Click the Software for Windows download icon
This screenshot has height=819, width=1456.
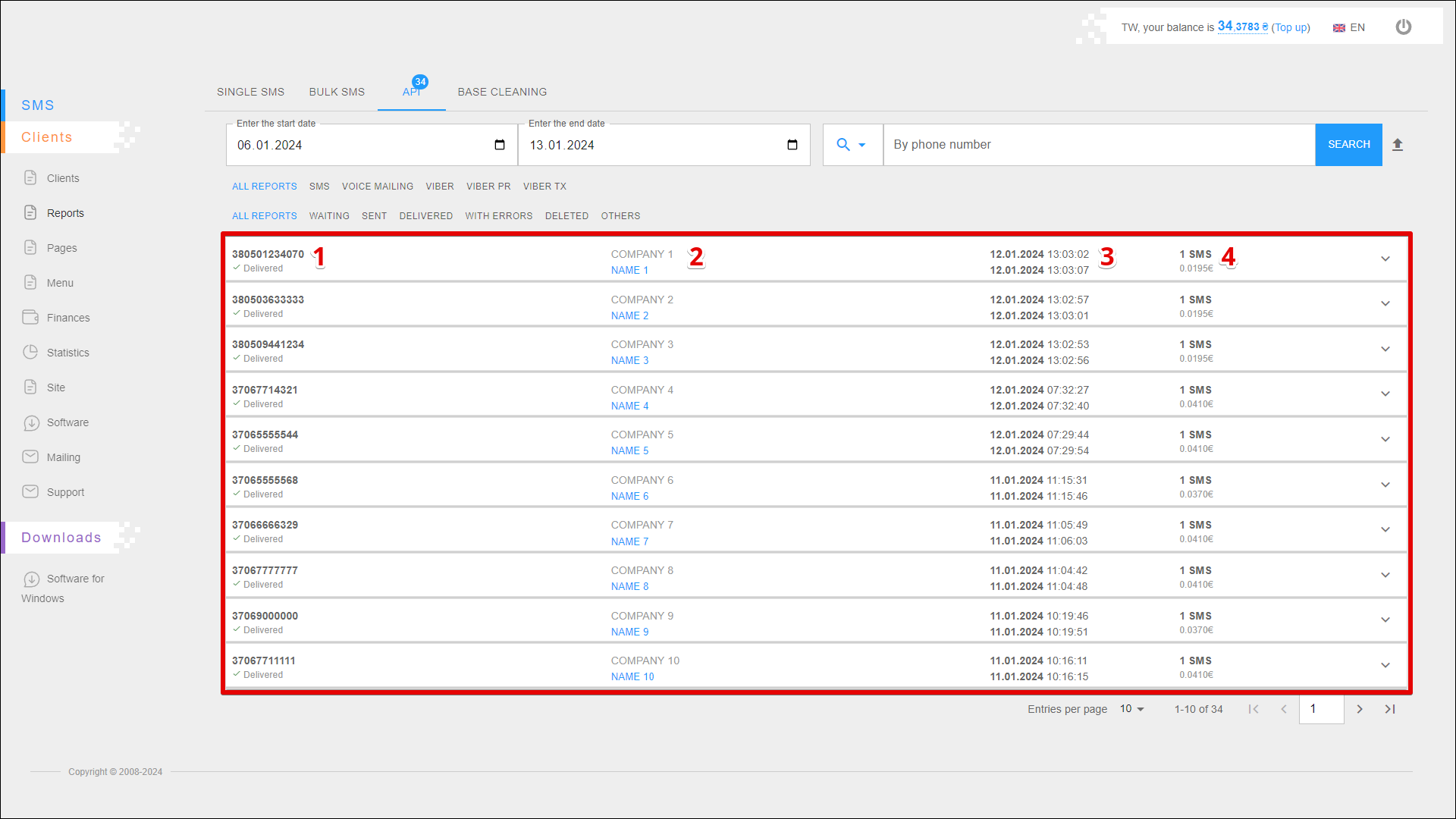(x=31, y=579)
